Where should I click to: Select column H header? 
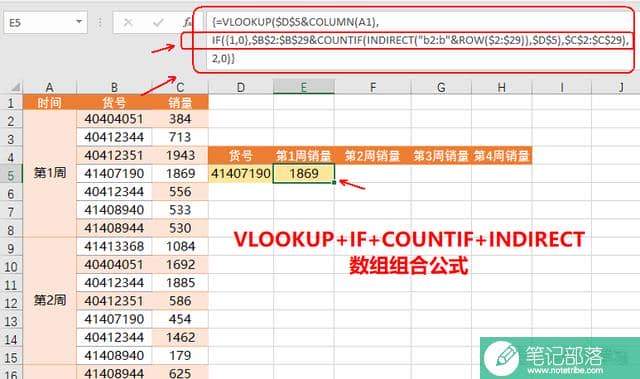[502, 87]
